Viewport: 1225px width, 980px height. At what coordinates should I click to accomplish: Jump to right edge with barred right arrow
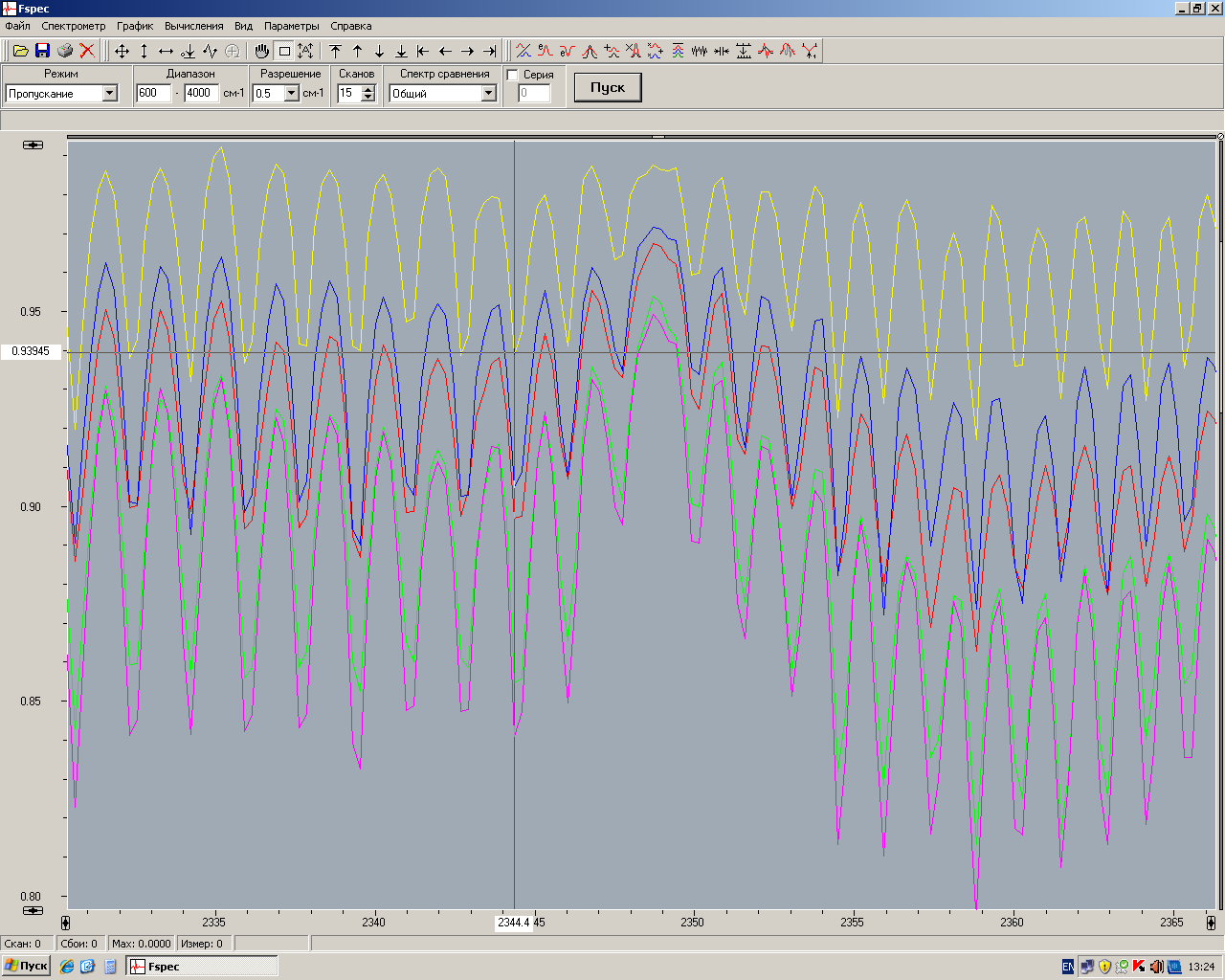(x=489, y=51)
